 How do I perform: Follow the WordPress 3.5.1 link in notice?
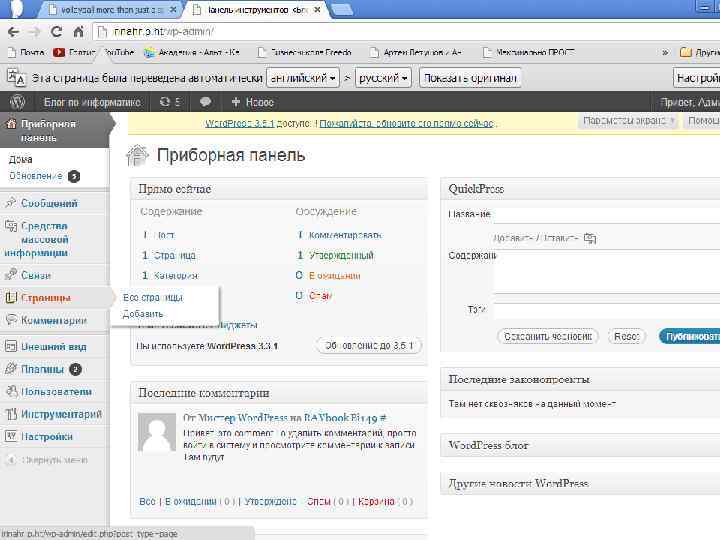point(240,123)
